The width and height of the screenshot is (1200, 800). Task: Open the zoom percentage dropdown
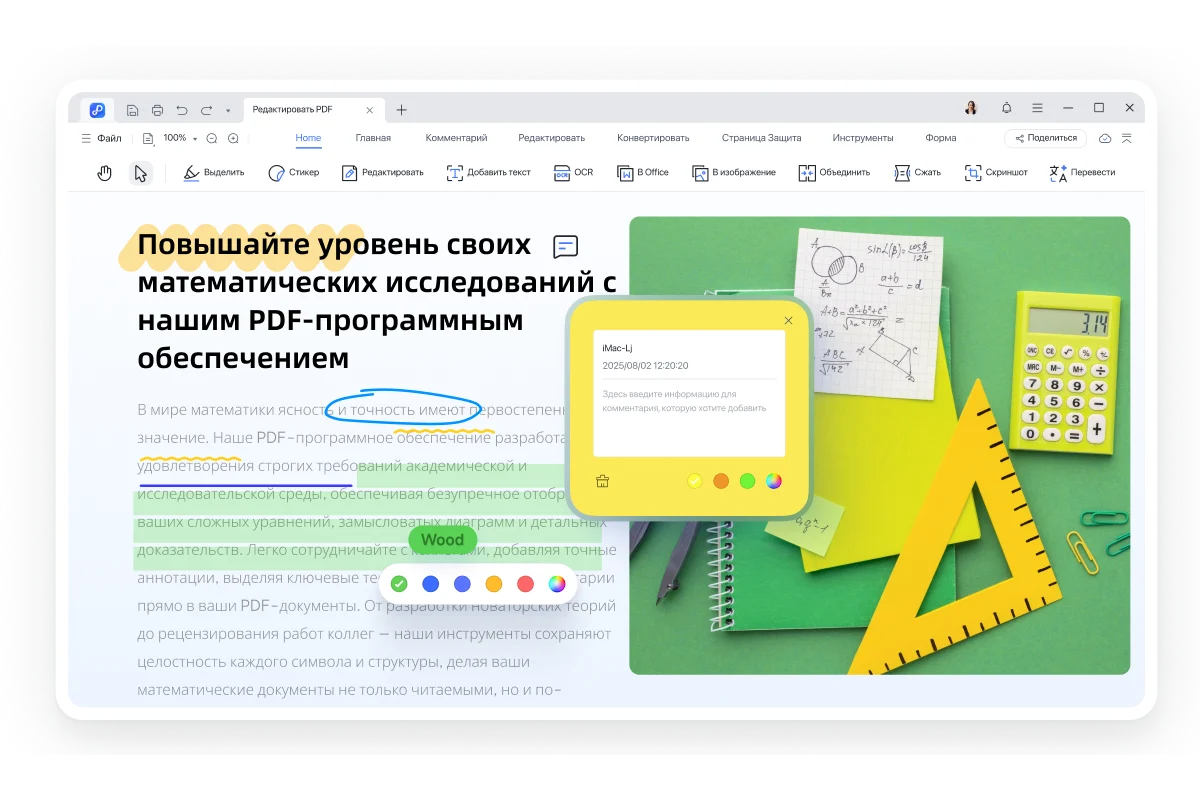pos(176,138)
